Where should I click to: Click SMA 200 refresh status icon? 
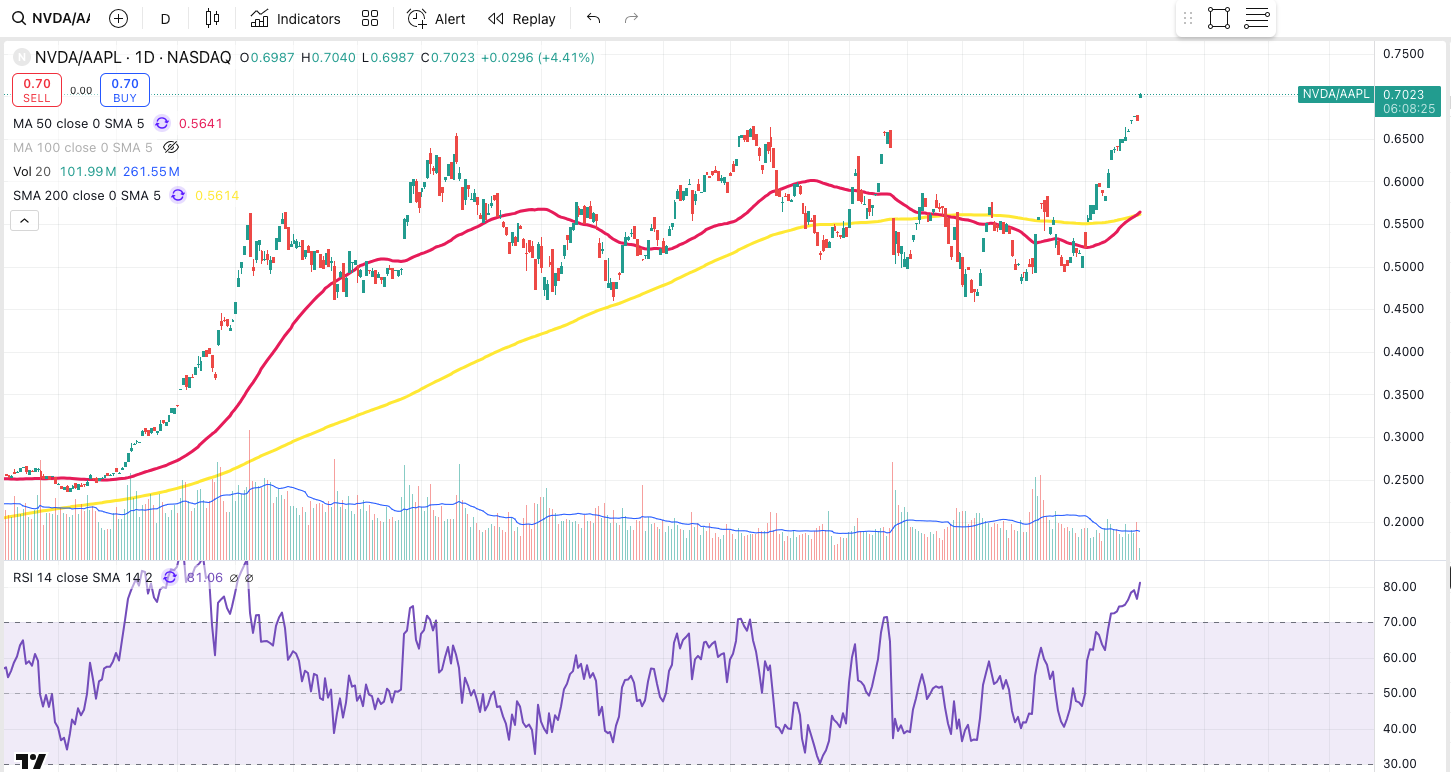178,195
